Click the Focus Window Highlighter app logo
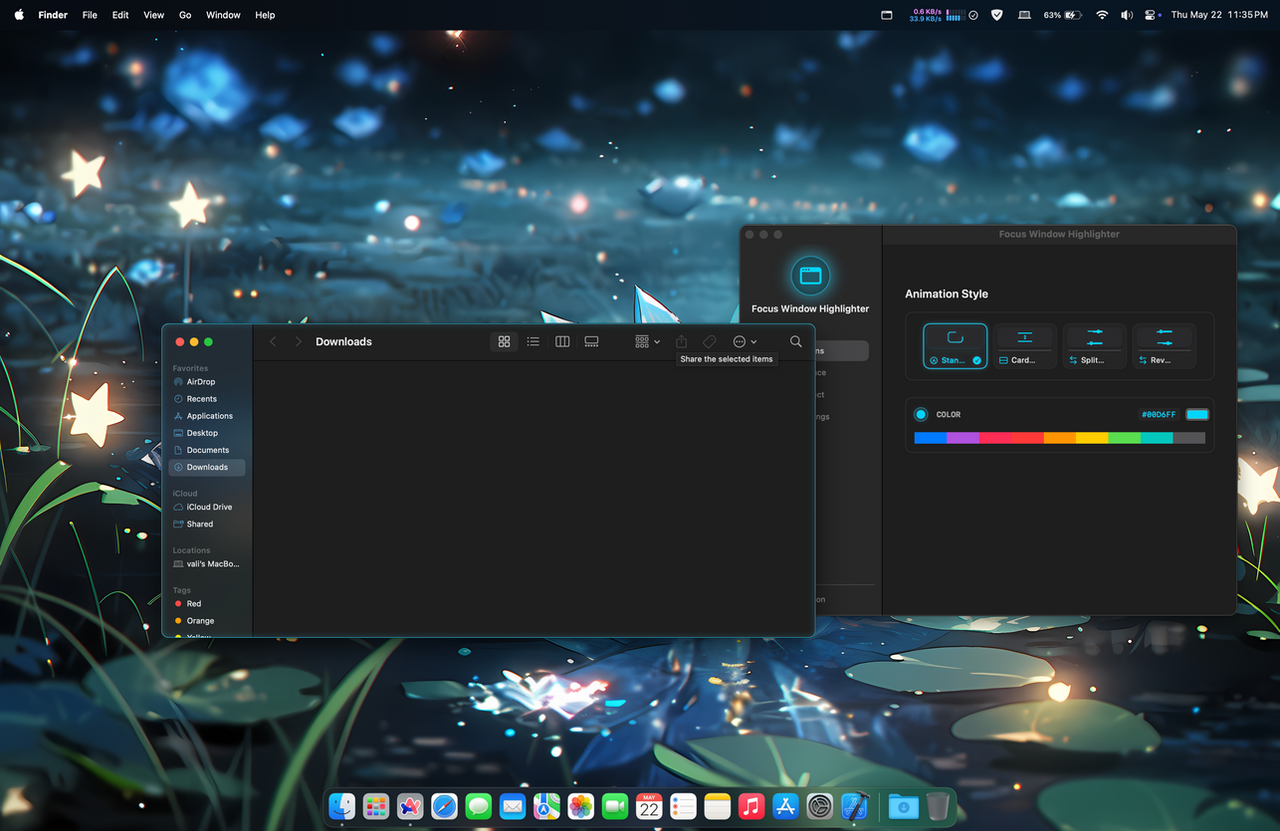The height and width of the screenshot is (831, 1280). (810, 275)
